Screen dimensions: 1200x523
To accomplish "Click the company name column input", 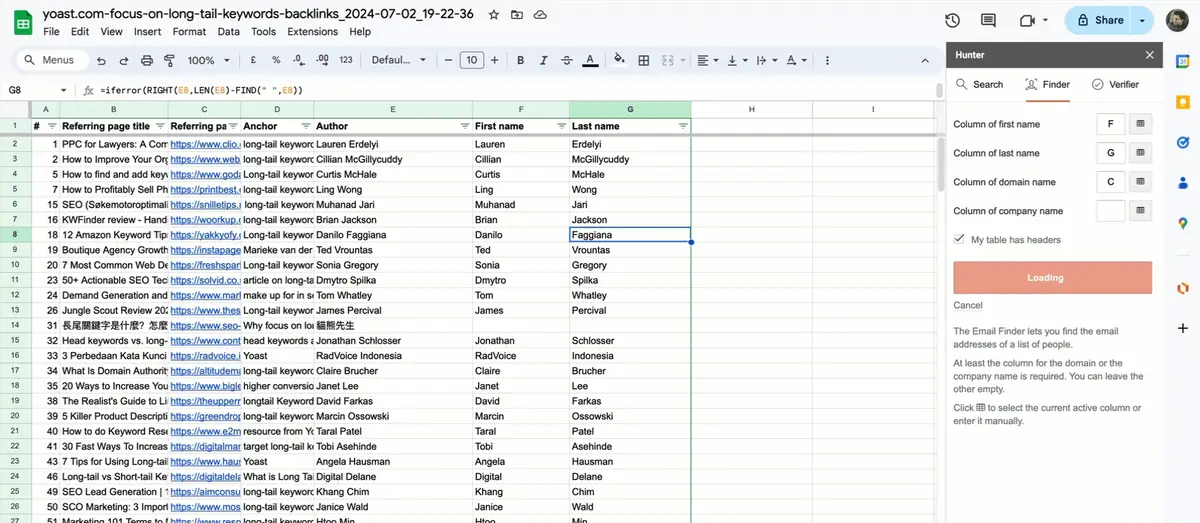I will [x=1111, y=211].
